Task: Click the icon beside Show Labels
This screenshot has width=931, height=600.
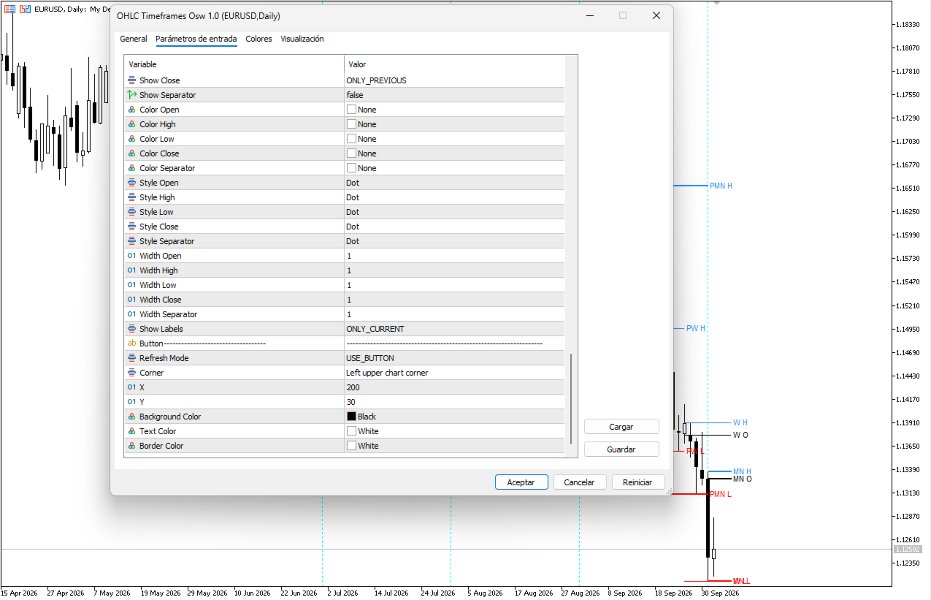Action: point(132,329)
